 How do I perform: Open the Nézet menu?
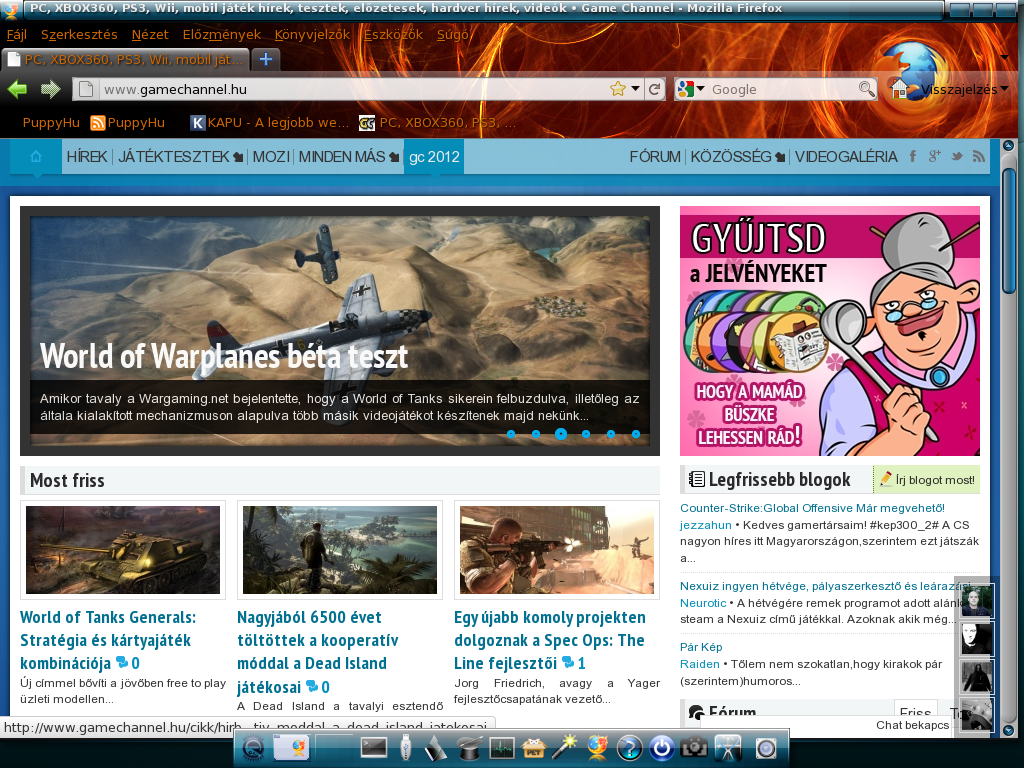(150, 35)
